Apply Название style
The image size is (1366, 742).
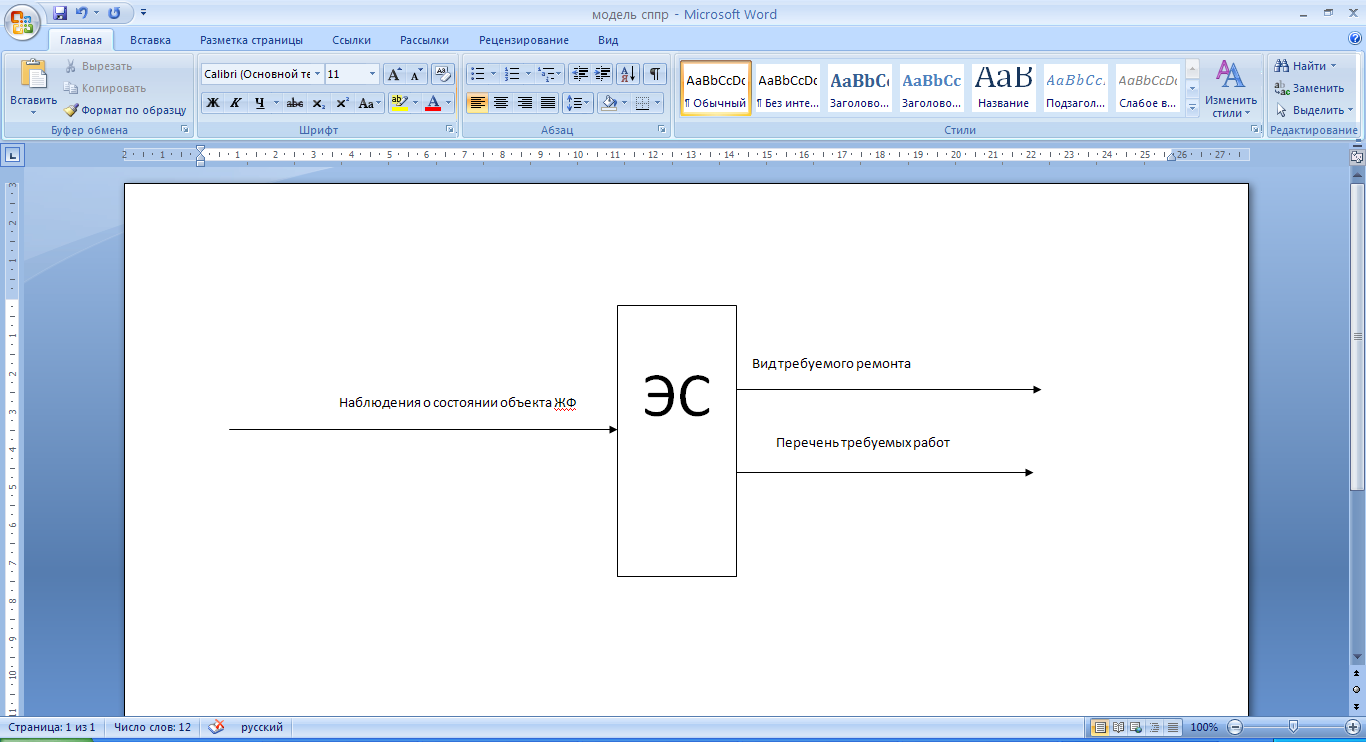coord(1004,89)
